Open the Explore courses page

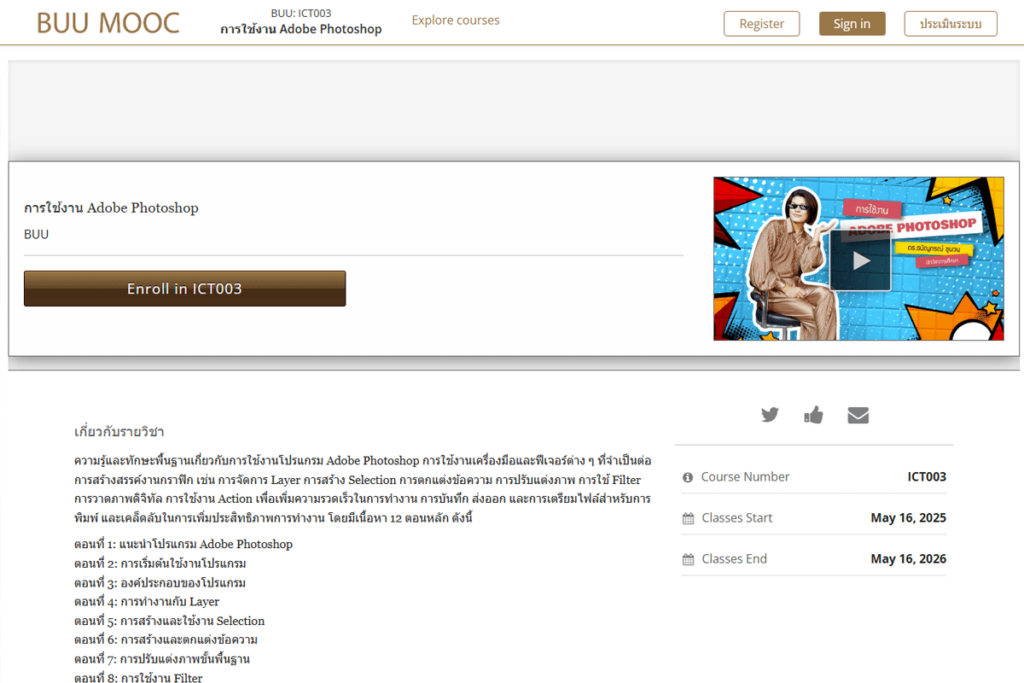(455, 20)
